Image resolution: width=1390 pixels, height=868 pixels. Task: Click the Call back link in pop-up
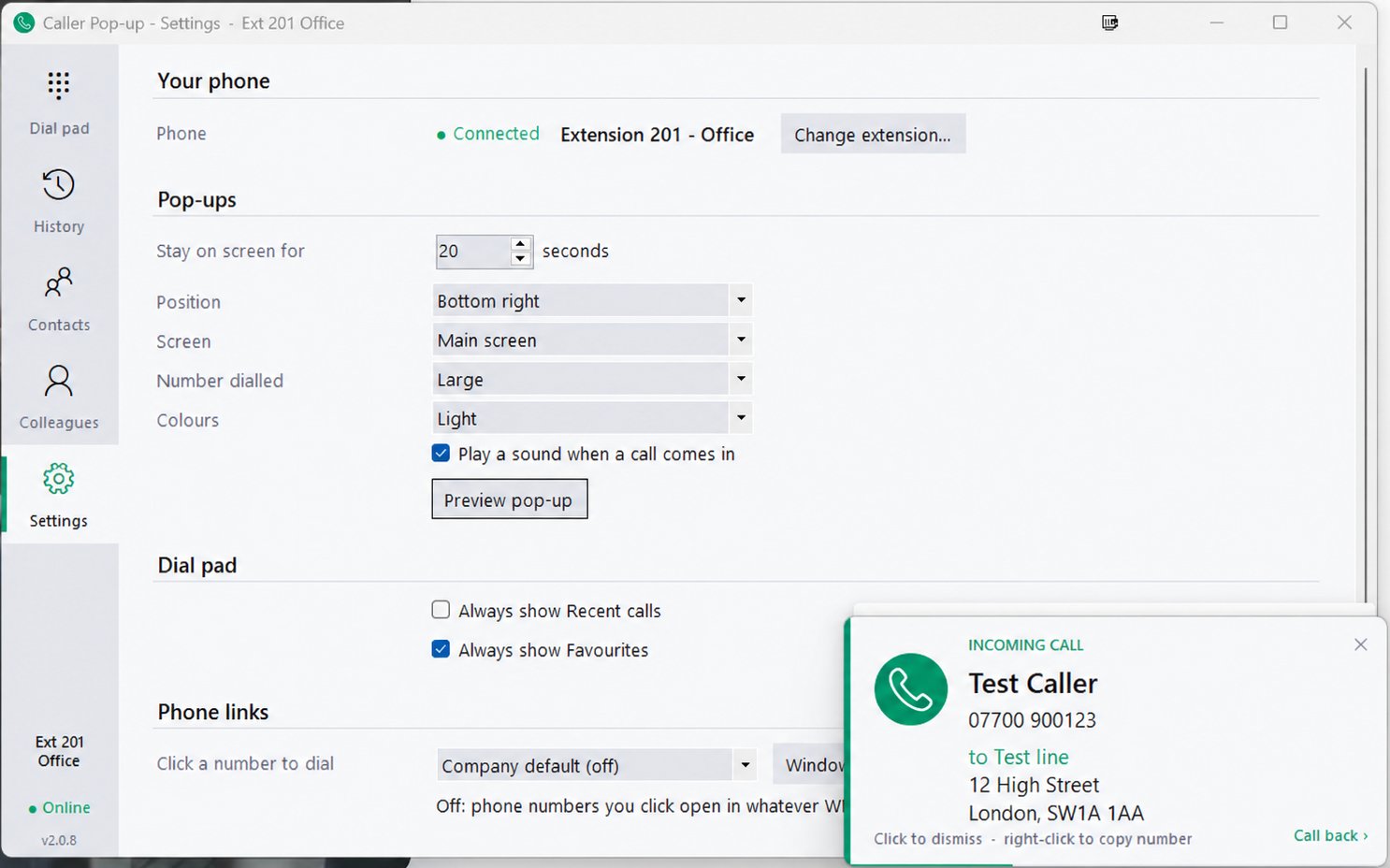[1330, 835]
